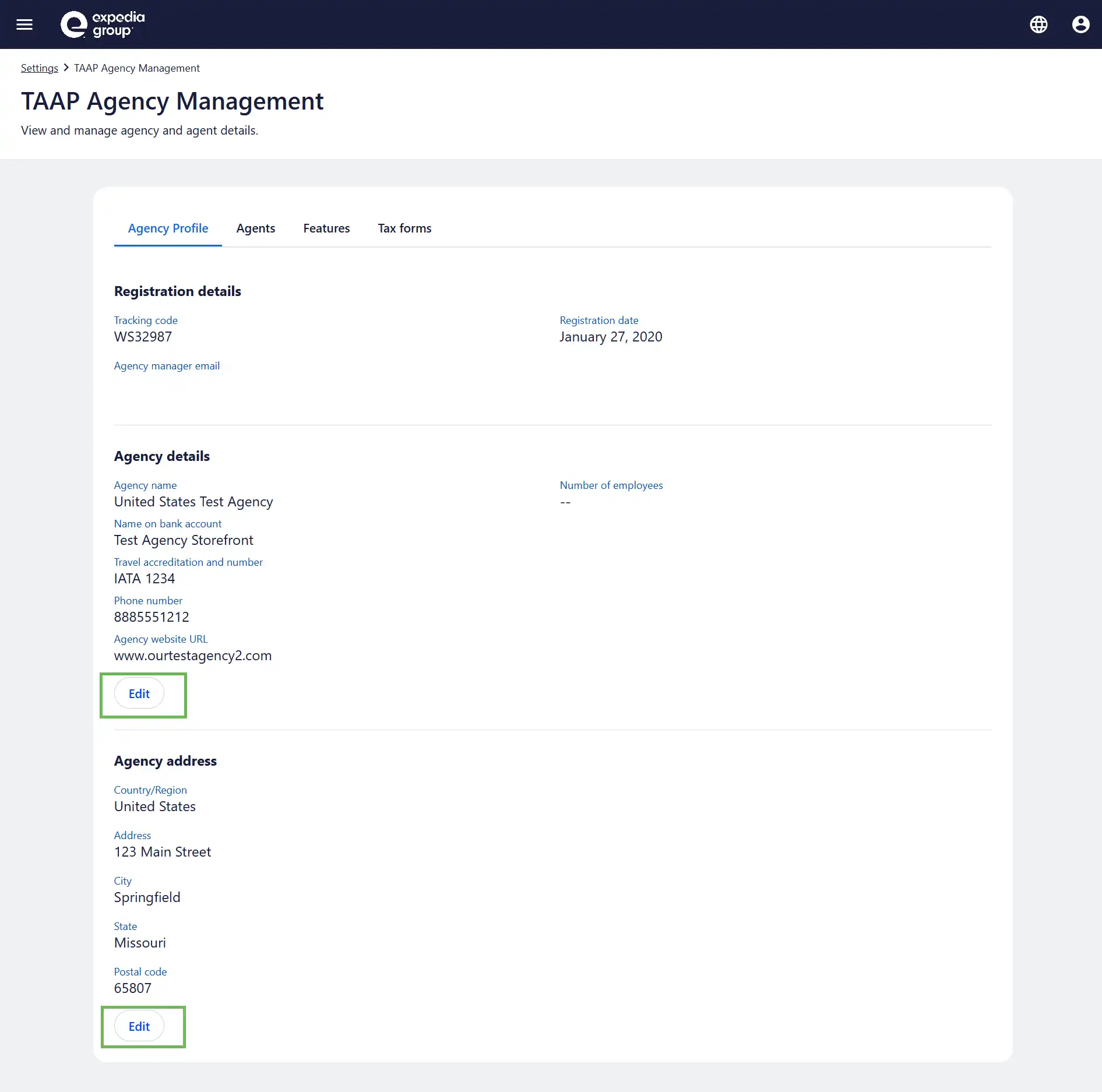Click the phone number 8885551212
Viewport: 1102px width, 1092px height.
point(152,617)
